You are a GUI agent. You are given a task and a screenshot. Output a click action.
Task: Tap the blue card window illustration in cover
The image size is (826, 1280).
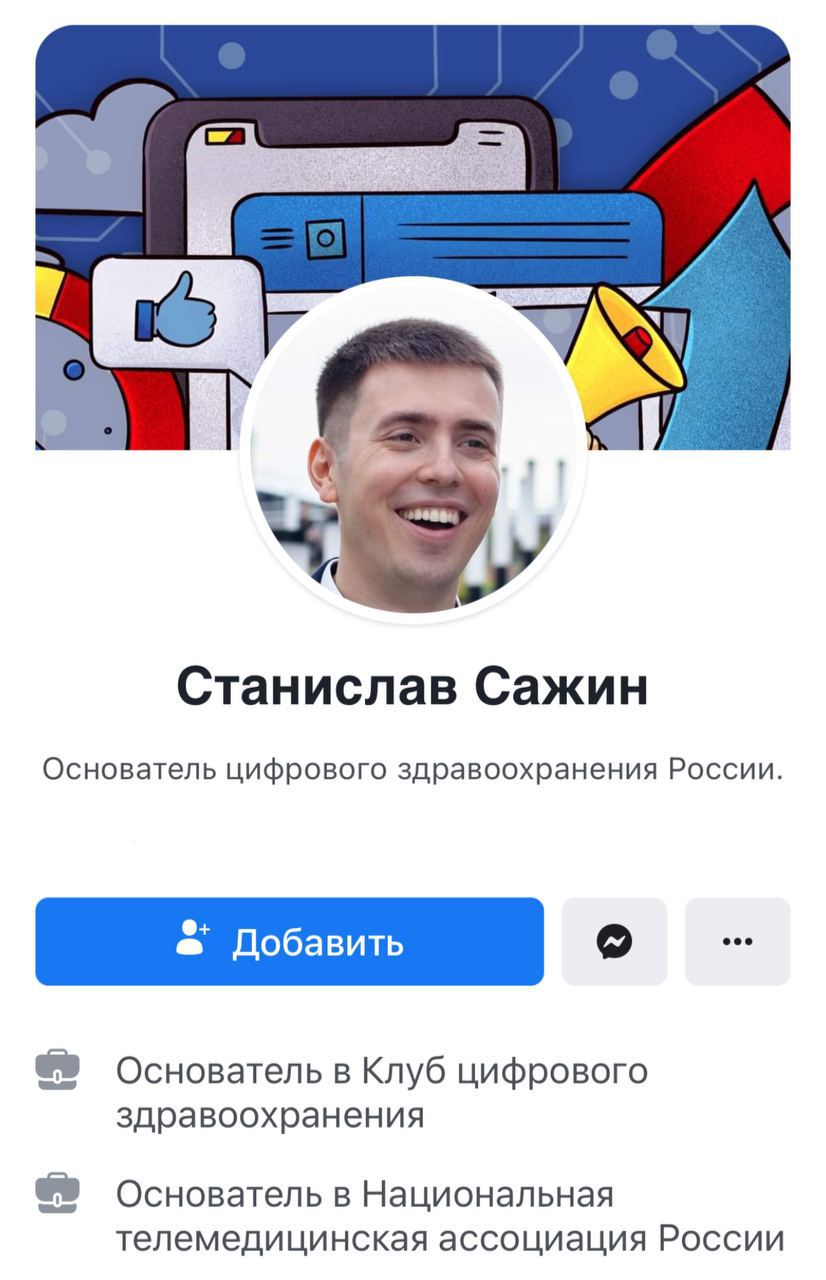[448, 240]
